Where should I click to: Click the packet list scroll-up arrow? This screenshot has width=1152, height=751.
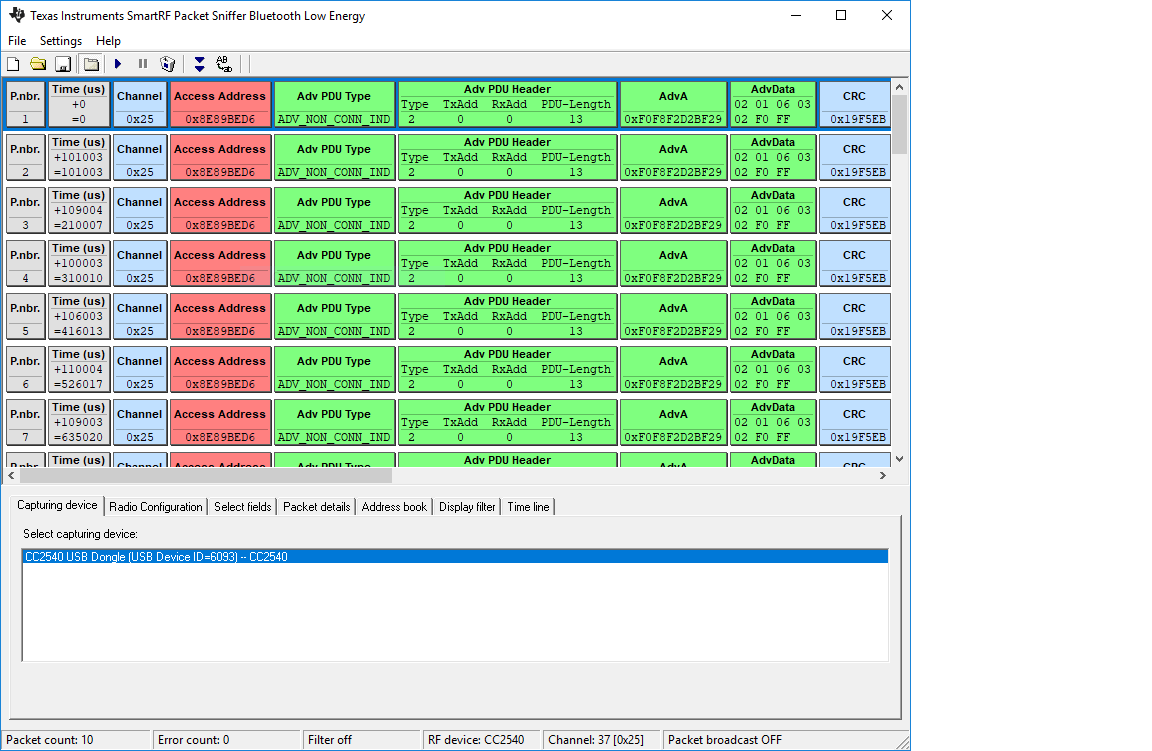point(899,87)
